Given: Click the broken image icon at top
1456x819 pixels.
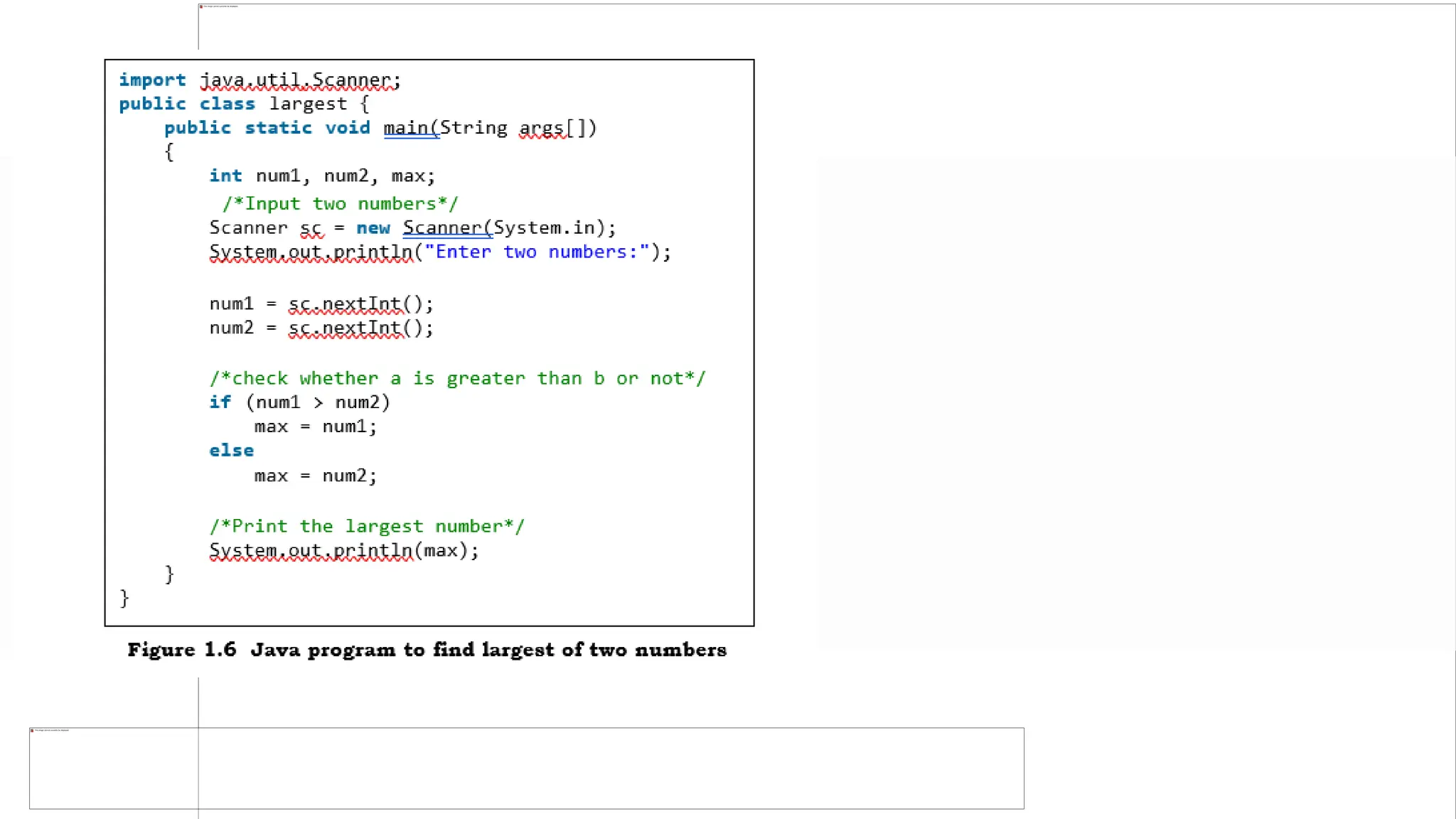Looking at the screenshot, I should tap(201, 6).
